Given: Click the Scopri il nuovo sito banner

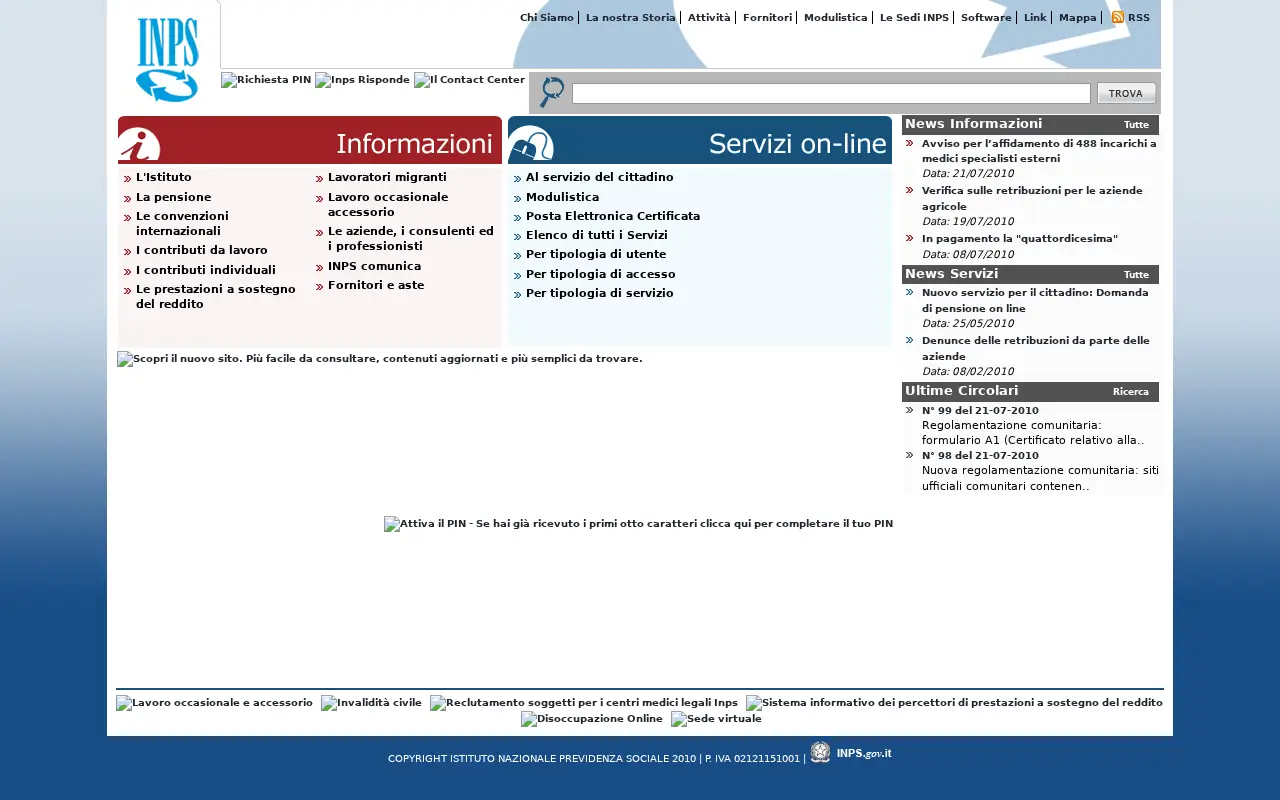Looking at the screenshot, I should [380, 359].
